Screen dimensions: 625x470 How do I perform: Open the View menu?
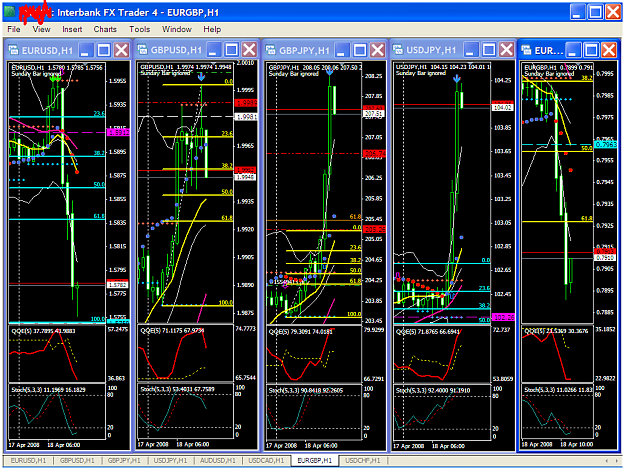coord(41,29)
